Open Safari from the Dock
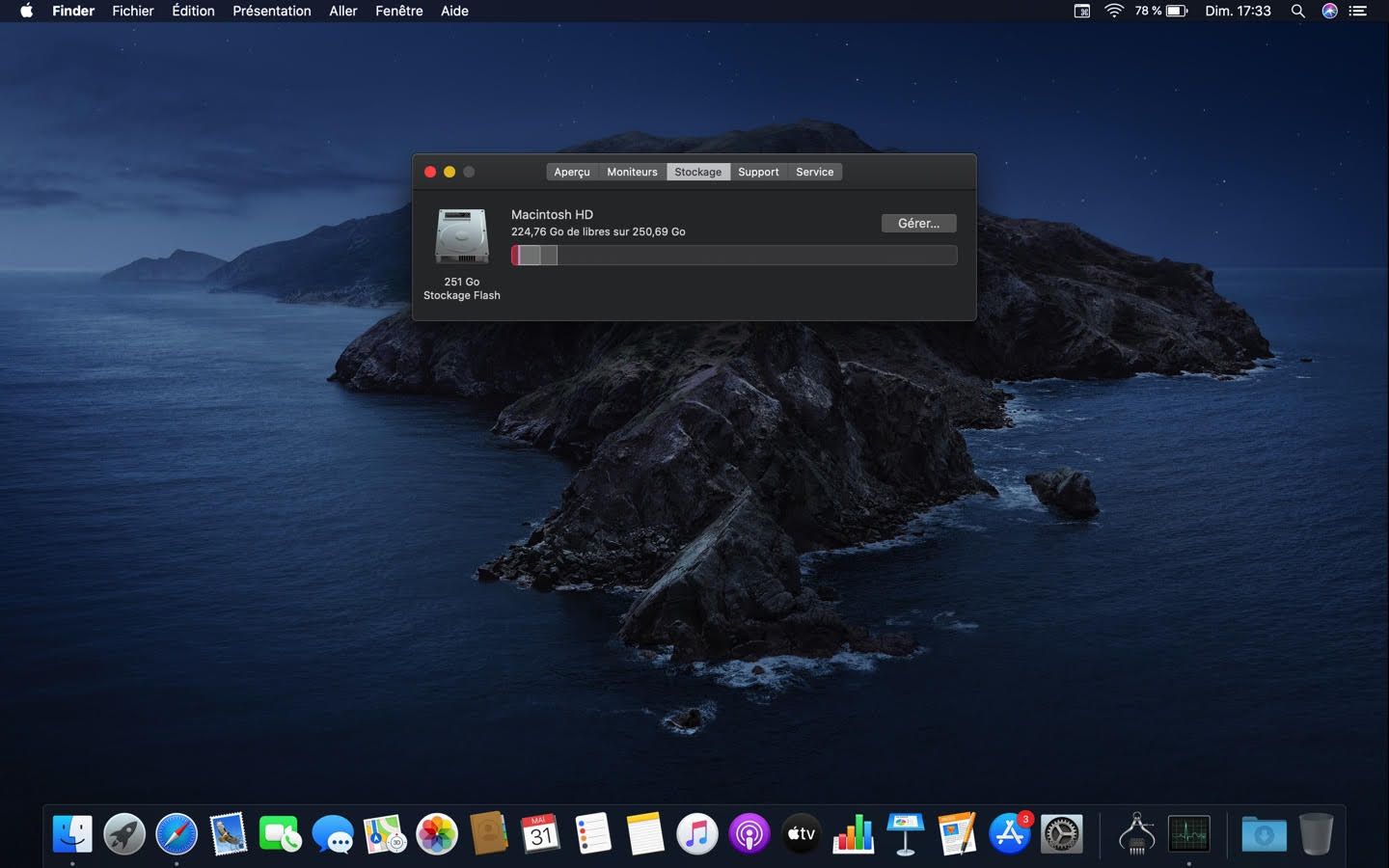This screenshot has height=868, width=1389. click(177, 834)
